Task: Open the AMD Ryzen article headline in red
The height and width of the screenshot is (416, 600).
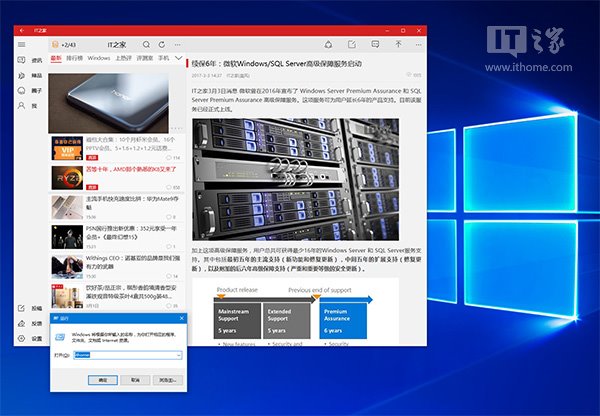Action: (131, 169)
